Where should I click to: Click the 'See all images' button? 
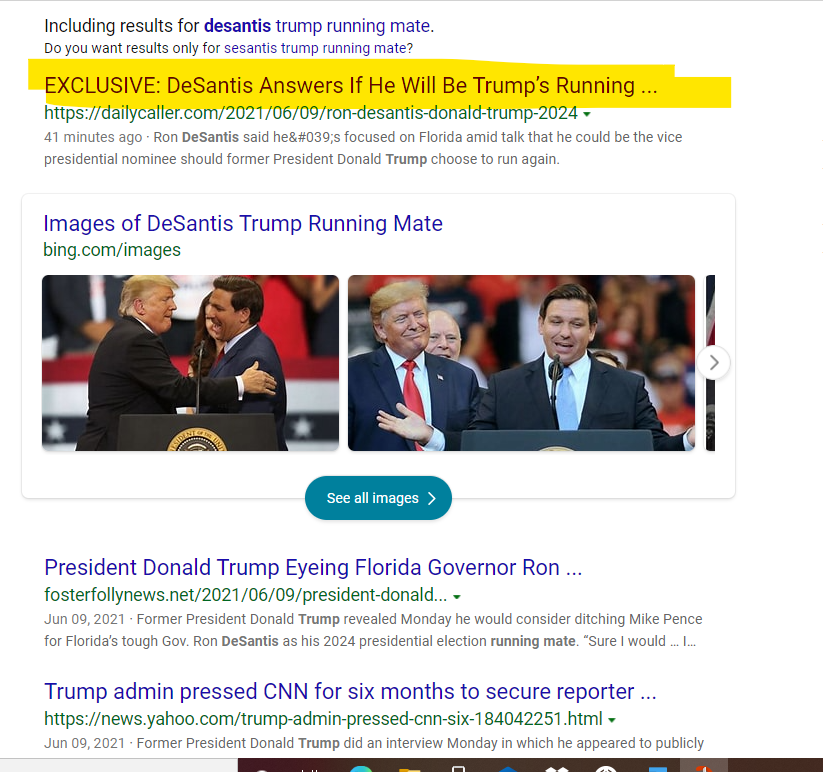tap(378, 498)
